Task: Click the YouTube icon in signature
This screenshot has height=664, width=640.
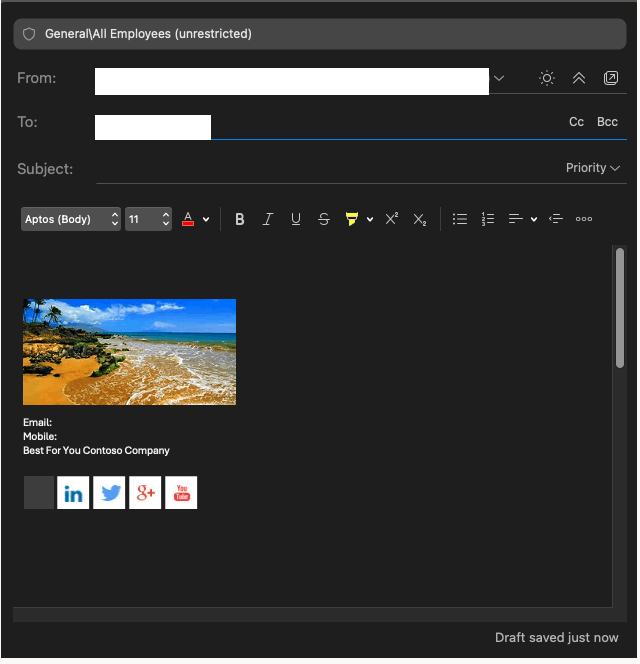Action: (181, 493)
